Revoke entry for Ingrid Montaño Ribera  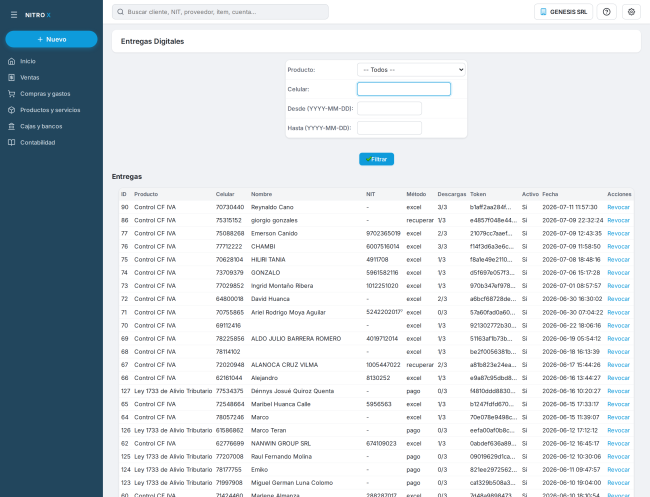pos(618,286)
